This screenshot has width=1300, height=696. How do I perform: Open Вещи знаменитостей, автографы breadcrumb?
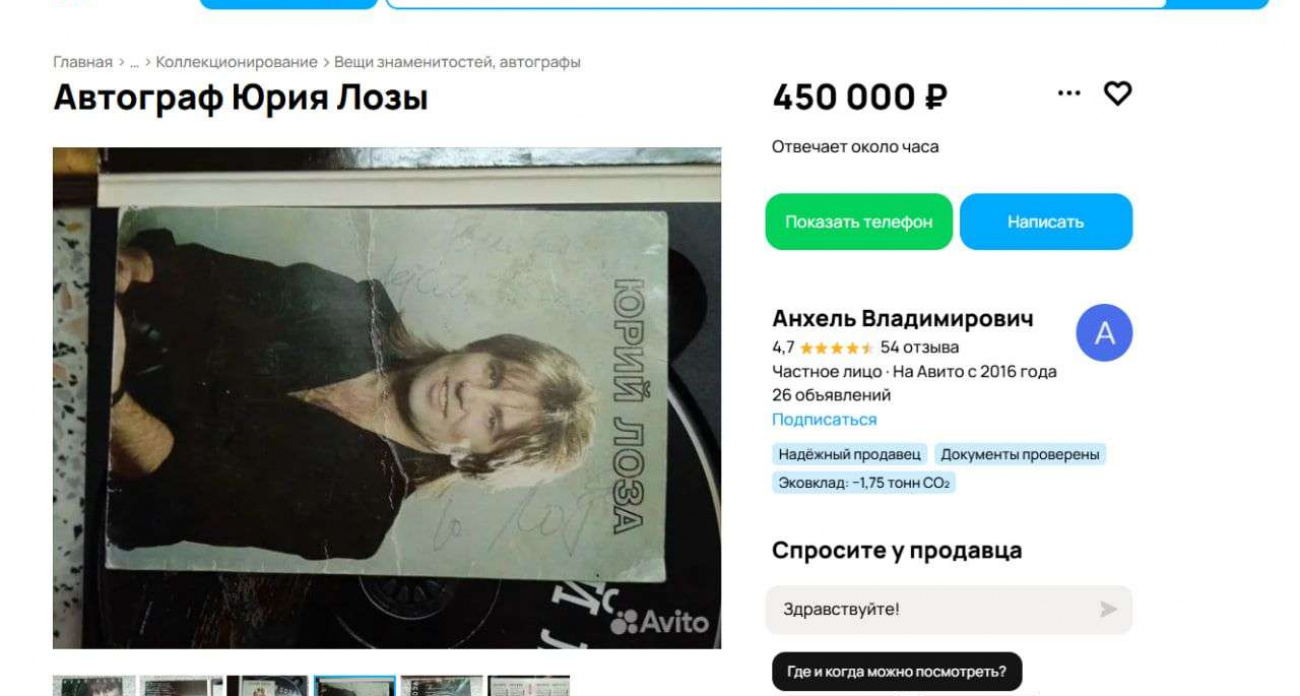[x=457, y=63]
